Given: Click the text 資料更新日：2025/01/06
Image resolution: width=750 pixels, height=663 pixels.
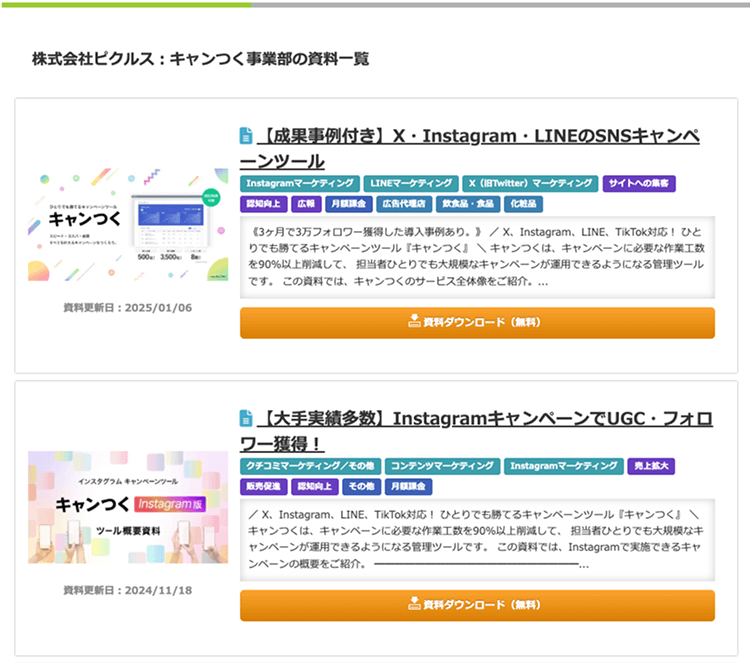Looking at the screenshot, I should click(128, 308).
